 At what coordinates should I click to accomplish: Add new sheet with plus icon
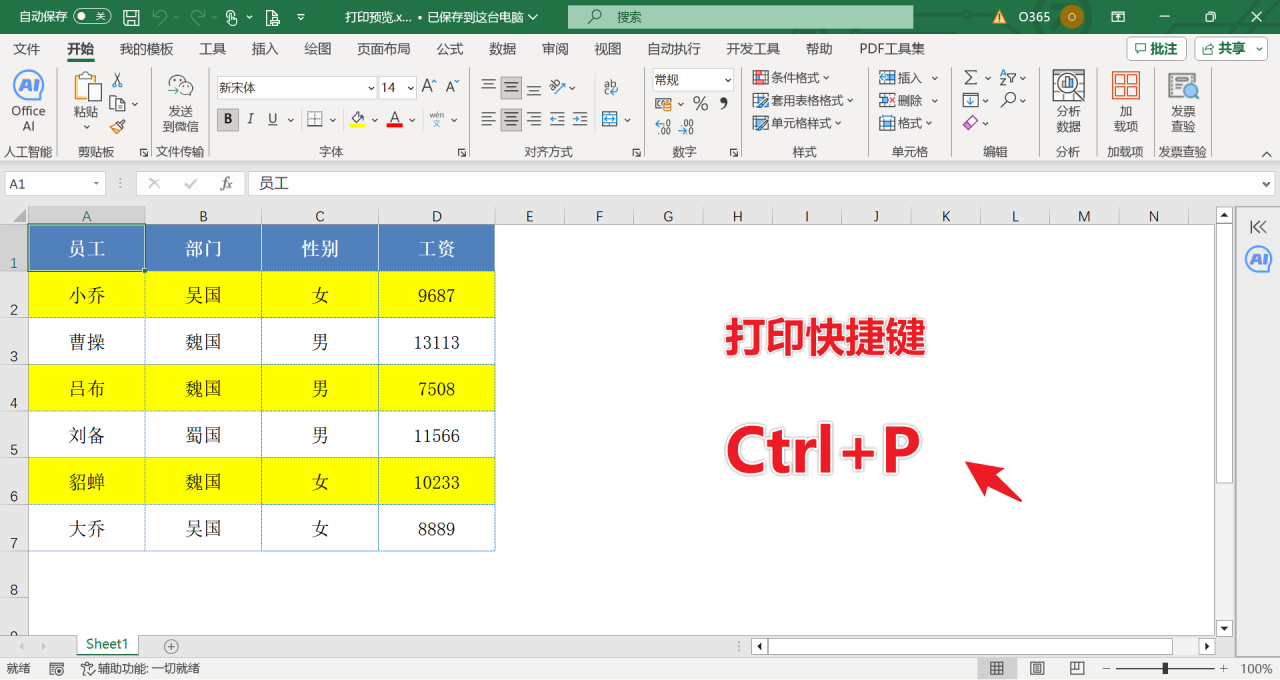171,646
